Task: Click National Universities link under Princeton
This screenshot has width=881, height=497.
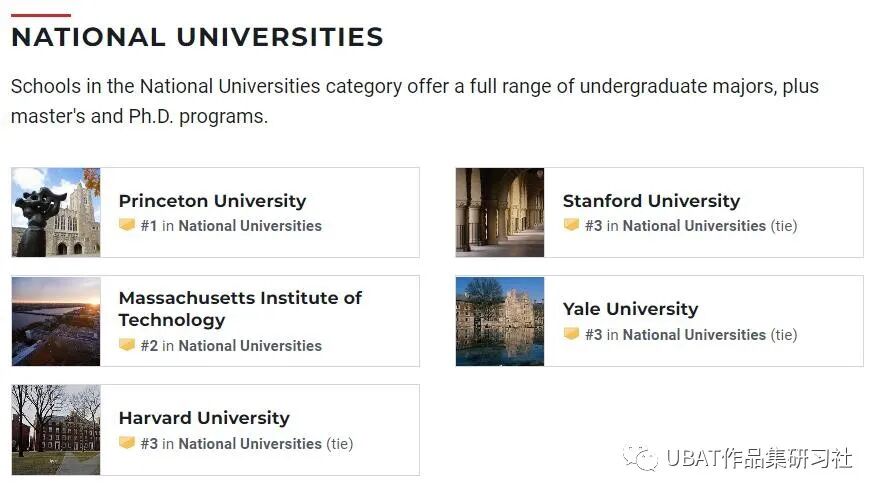Action: [x=250, y=226]
